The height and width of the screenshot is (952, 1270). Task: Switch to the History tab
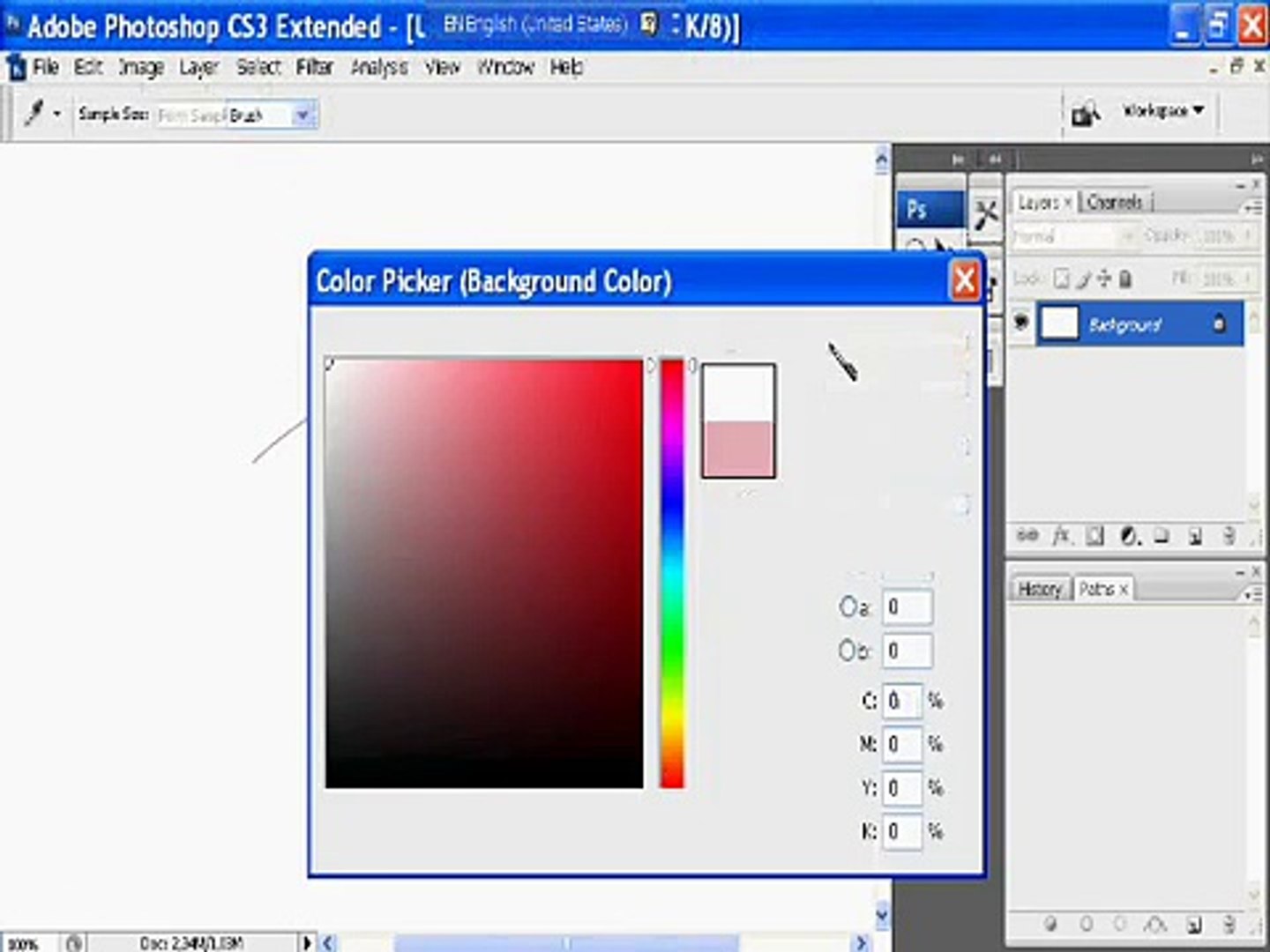click(x=1039, y=589)
